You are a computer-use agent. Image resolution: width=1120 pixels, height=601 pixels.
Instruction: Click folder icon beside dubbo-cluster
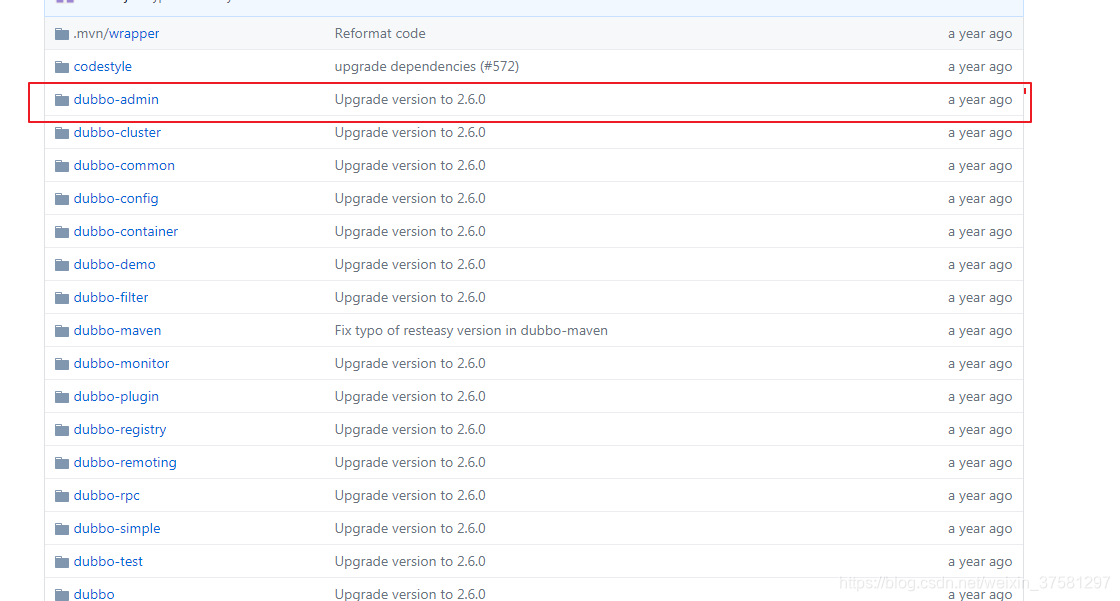tap(62, 133)
